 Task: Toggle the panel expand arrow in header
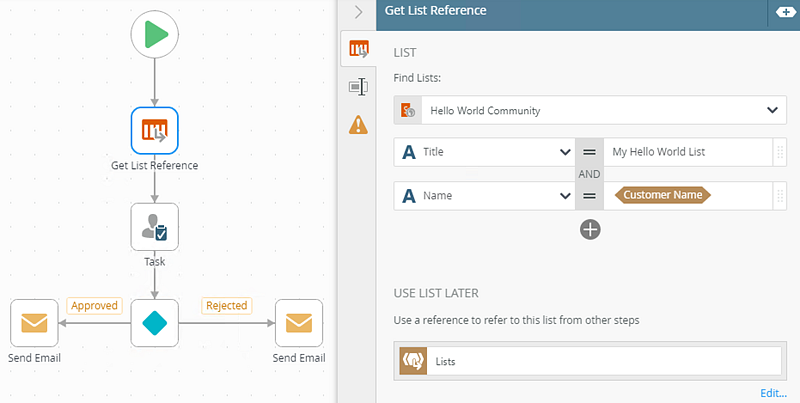point(781,11)
